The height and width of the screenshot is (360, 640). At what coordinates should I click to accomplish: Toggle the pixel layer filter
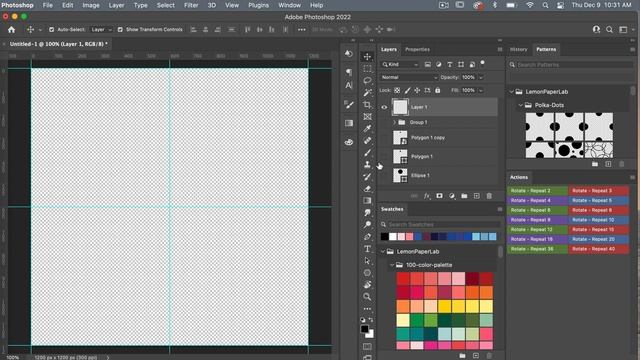tap(427, 64)
